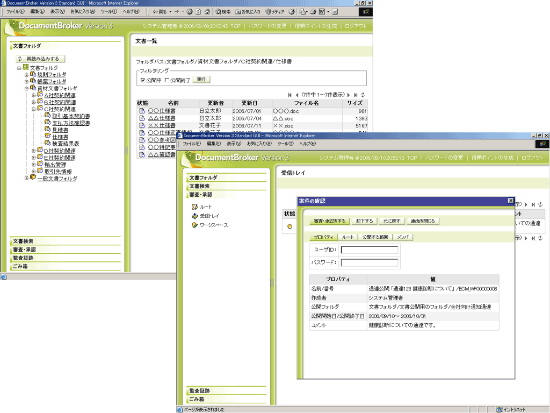
Task: Click the 元に戻す button in dialog
Action: pyautogui.click(x=392, y=221)
